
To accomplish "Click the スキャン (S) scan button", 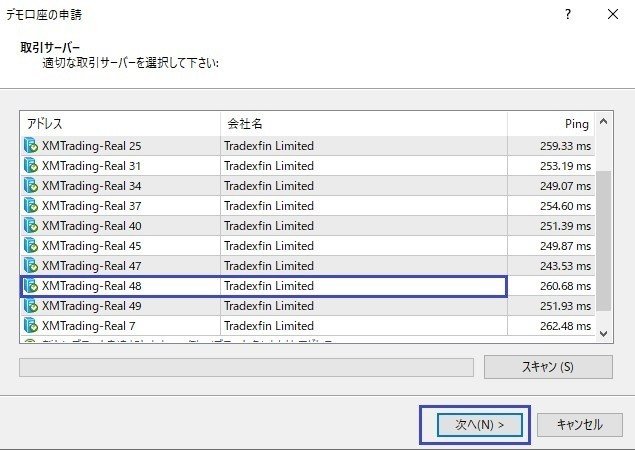I will pos(548,367).
